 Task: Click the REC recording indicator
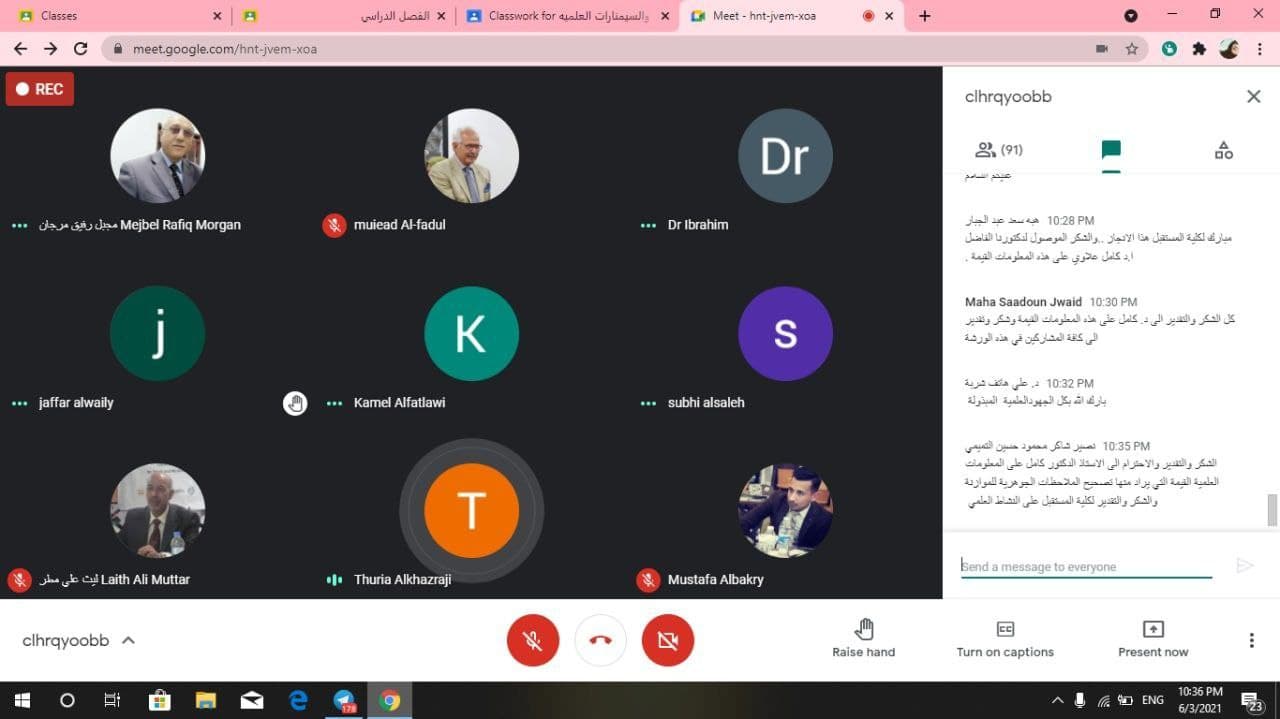tap(40, 89)
